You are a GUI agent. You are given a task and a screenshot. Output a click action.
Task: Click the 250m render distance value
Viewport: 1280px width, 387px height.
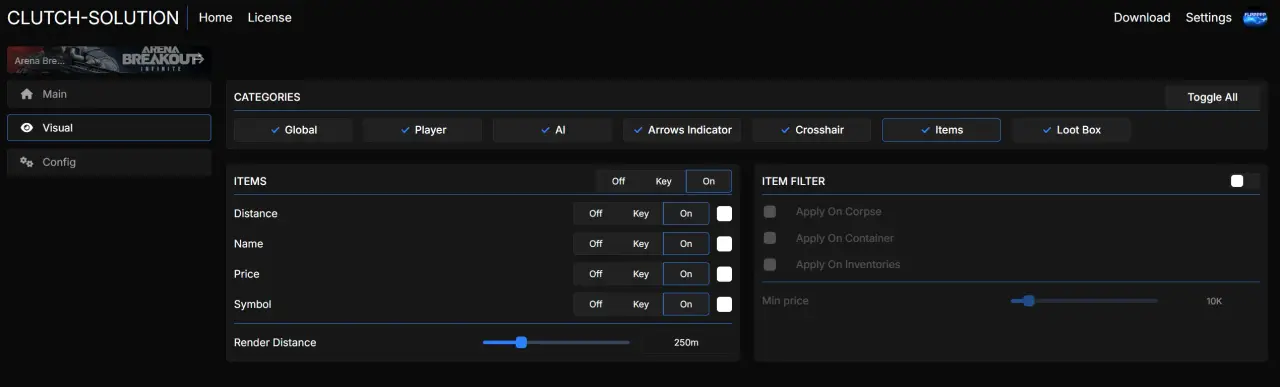686,342
